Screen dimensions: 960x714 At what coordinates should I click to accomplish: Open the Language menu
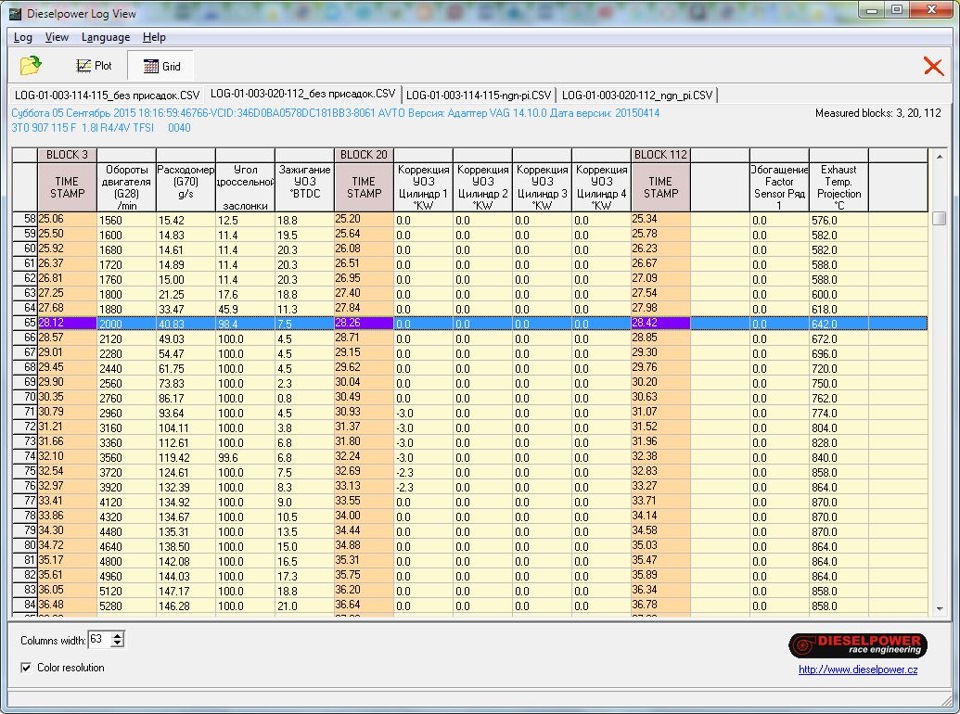(105, 37)
